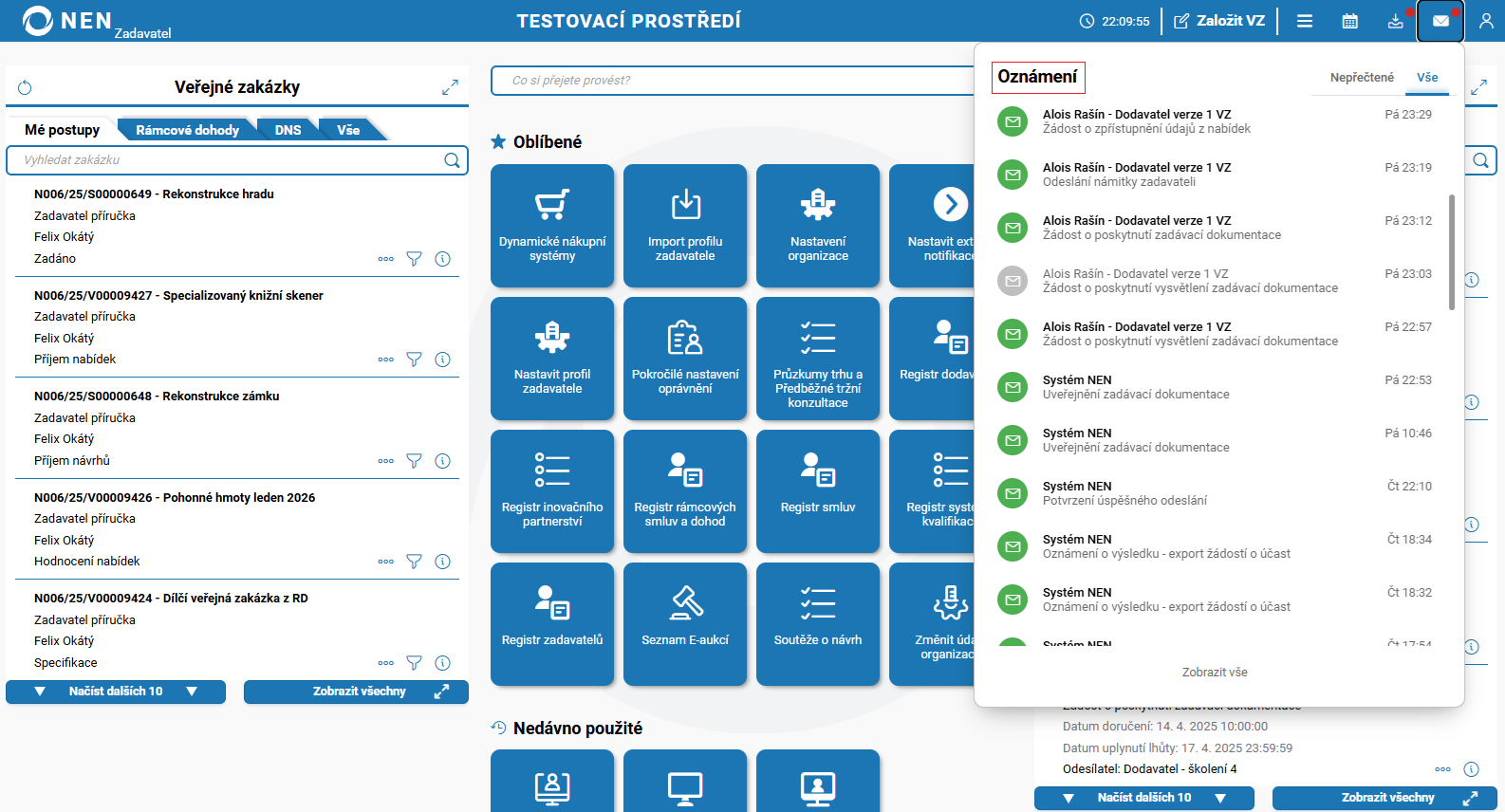1505x812 pixels.
Task: Open filter icon for Rekonstrukce zámku
Action: click(414, 461)
